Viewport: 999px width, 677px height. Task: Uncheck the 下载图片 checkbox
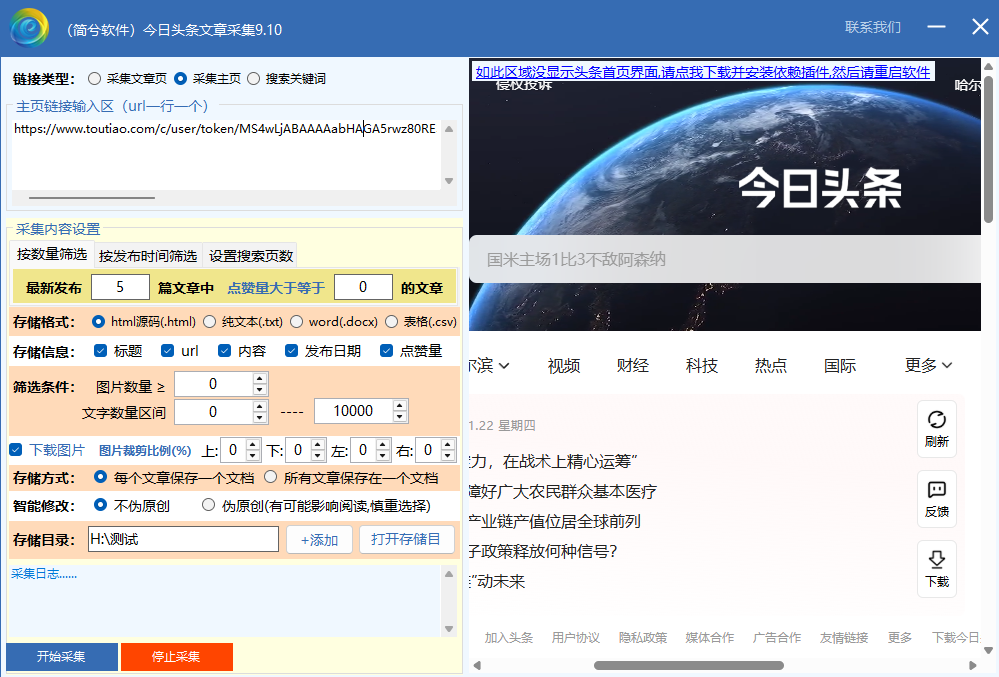[x=16, y=450]
